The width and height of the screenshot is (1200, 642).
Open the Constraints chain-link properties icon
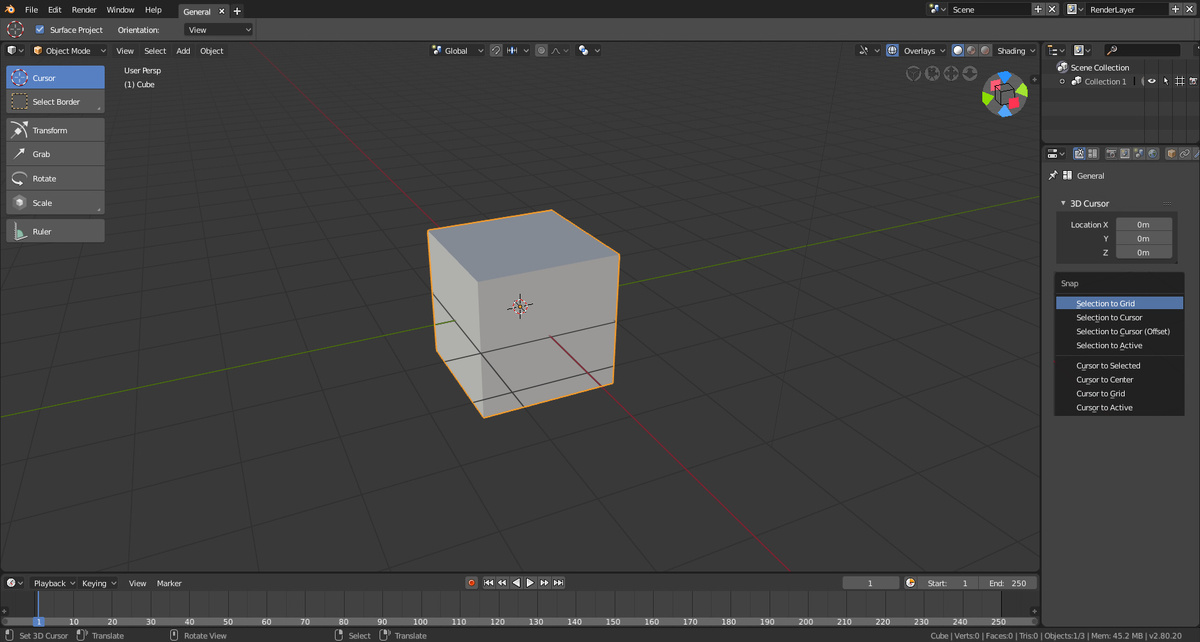coord(1185,153)
